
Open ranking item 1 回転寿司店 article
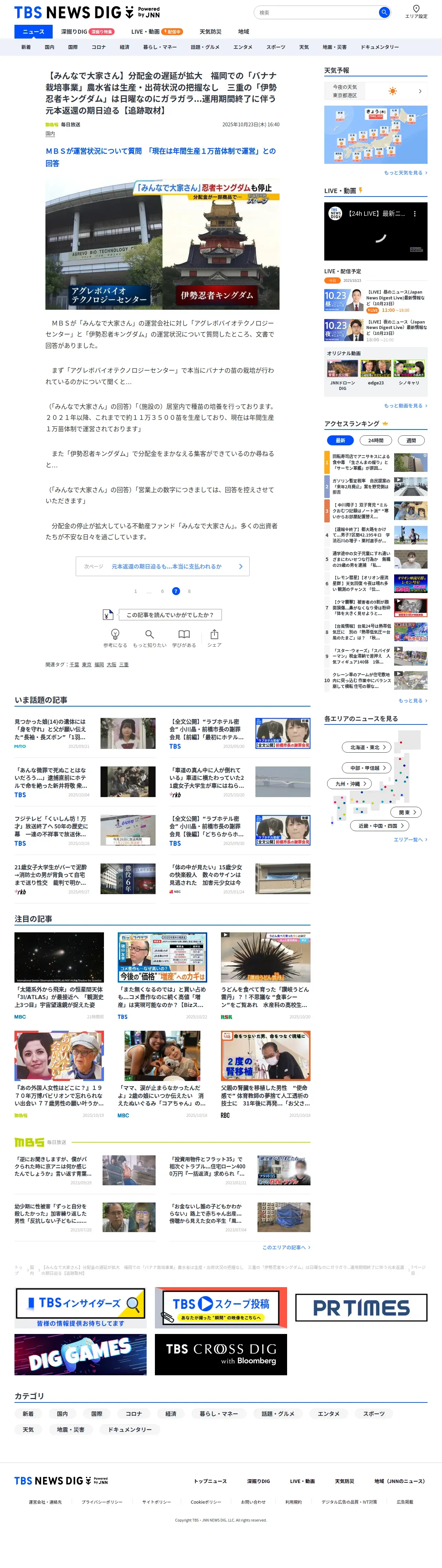pos(376,463)
